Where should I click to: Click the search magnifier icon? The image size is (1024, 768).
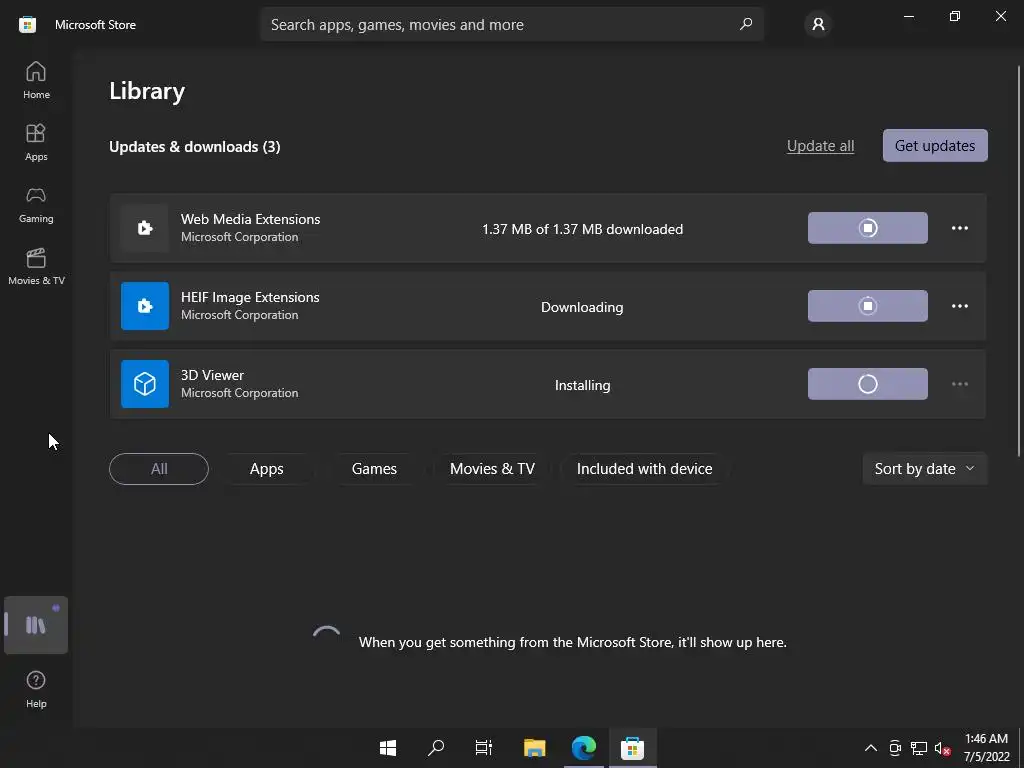[746, 24]
